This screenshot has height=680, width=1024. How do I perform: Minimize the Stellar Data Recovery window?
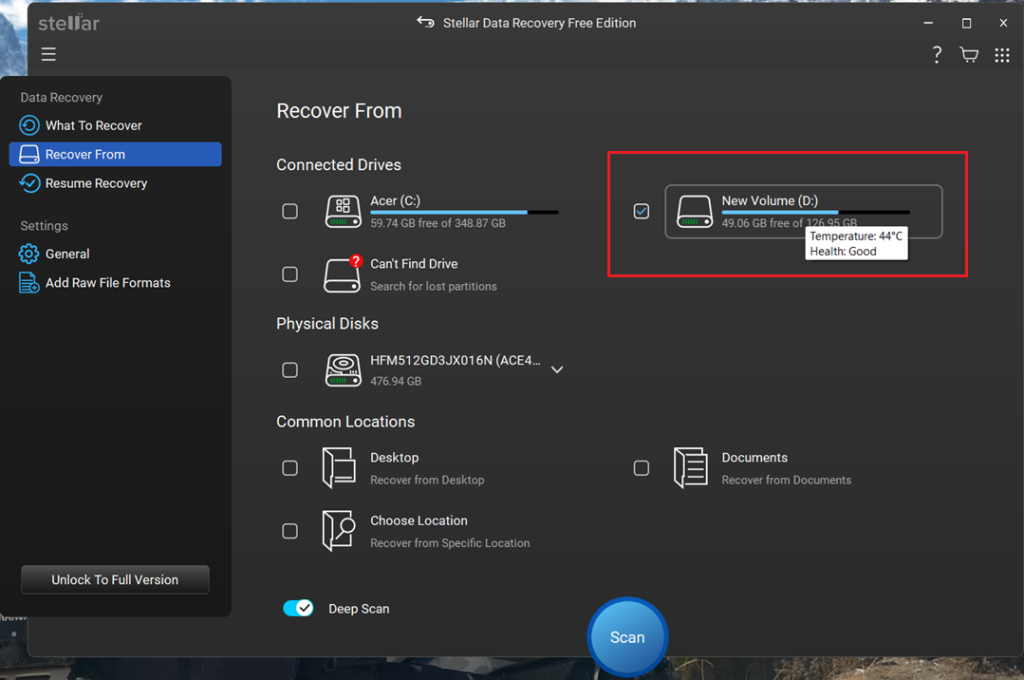(928, 23)
